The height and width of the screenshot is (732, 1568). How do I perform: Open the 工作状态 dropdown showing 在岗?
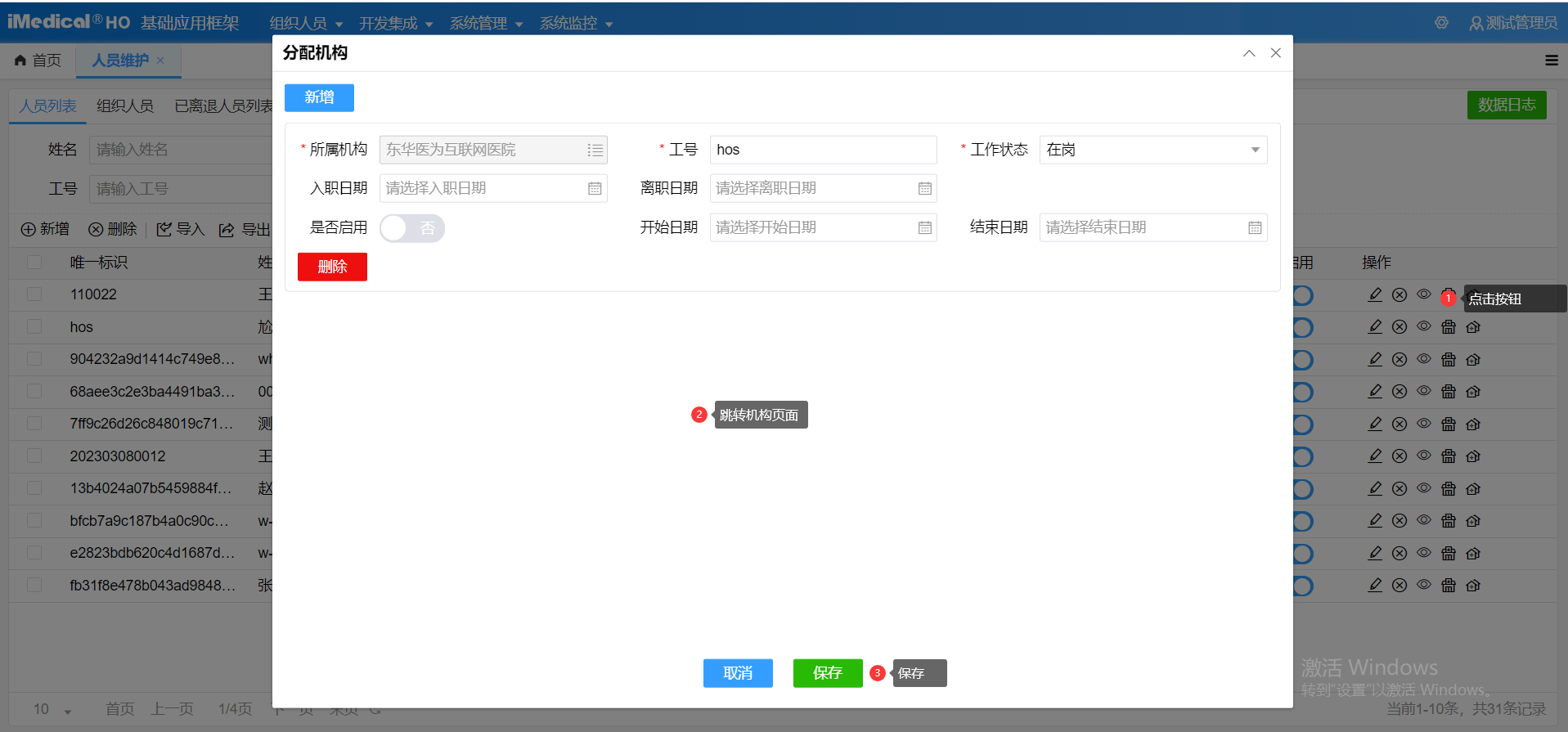pyautogui.click(x=1153, y=150)
